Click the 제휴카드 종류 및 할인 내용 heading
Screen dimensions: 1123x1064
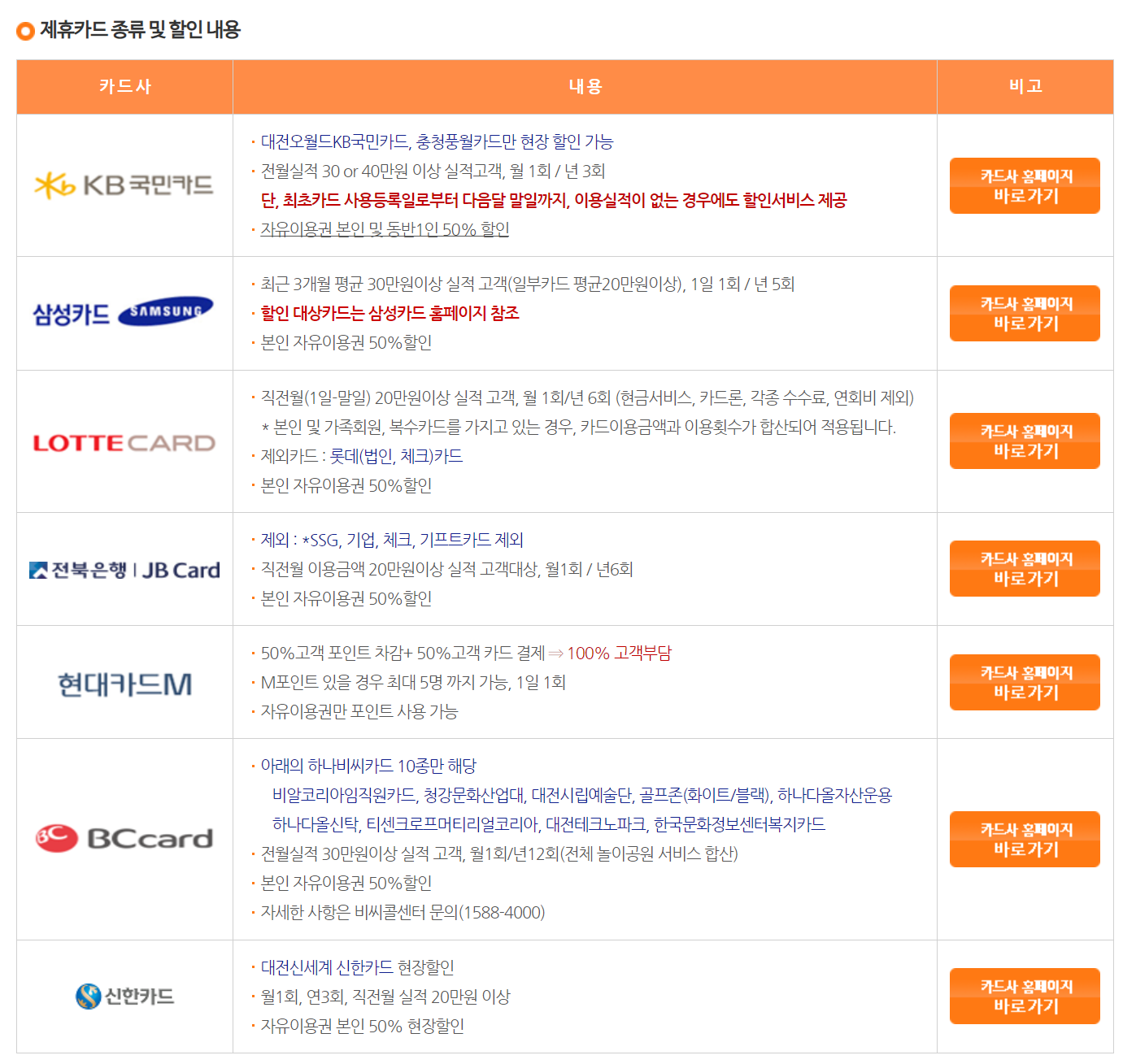click(x=141, y=30)
